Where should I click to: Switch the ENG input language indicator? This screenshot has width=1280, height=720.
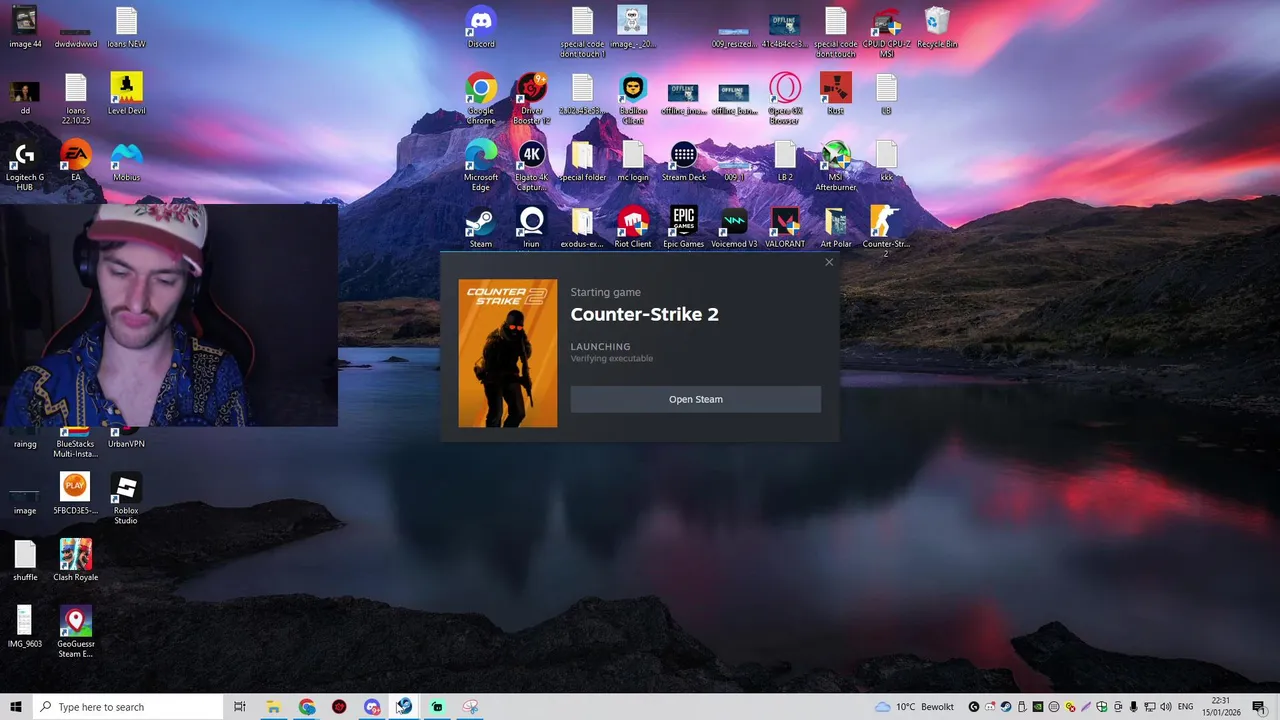click(1185, 707)
